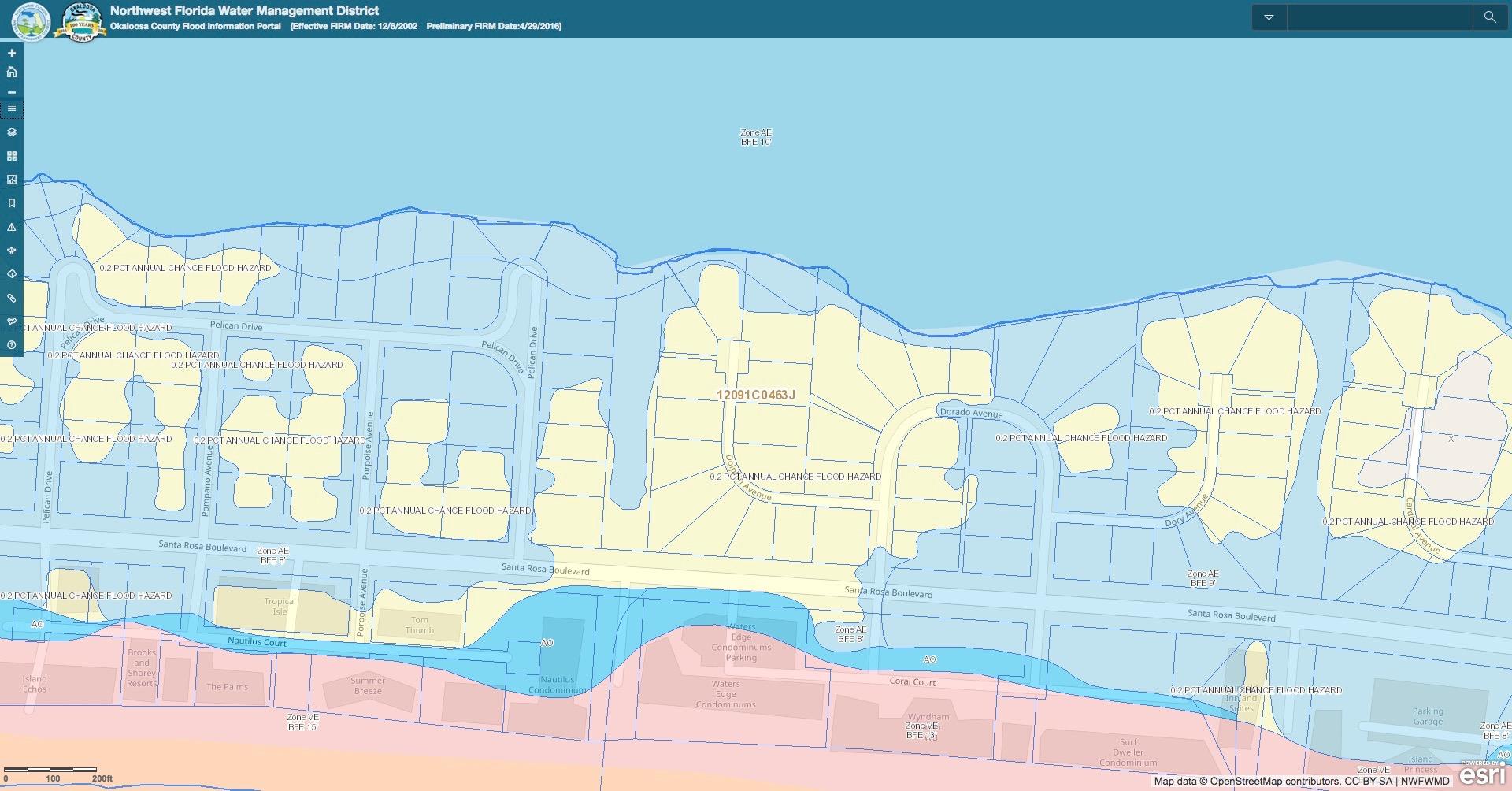1512x791 pixels.
Task: Click the FIRM panel number 12091C0463J
Action: click(x=756, y=395)
